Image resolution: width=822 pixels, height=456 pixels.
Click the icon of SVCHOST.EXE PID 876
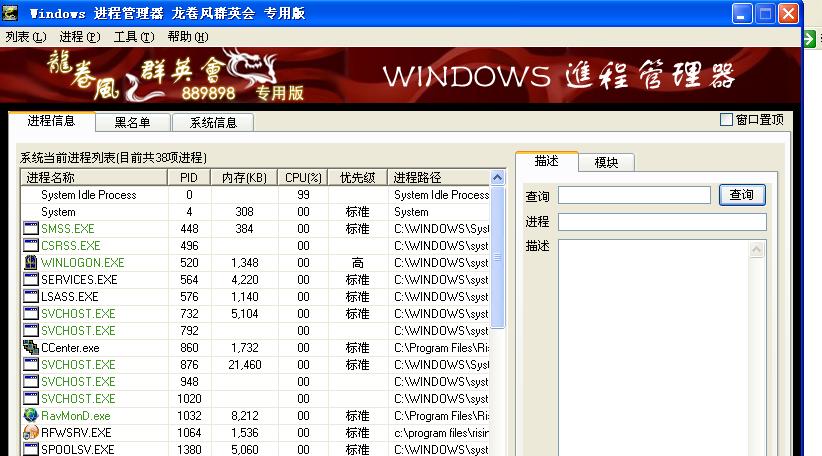click(31, 364)
